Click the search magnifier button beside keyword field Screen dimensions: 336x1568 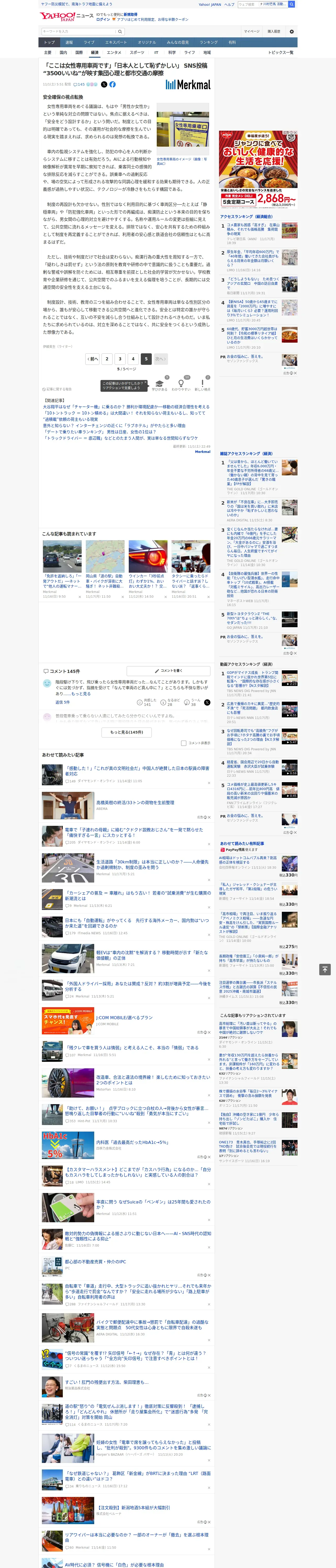point(120,31)
